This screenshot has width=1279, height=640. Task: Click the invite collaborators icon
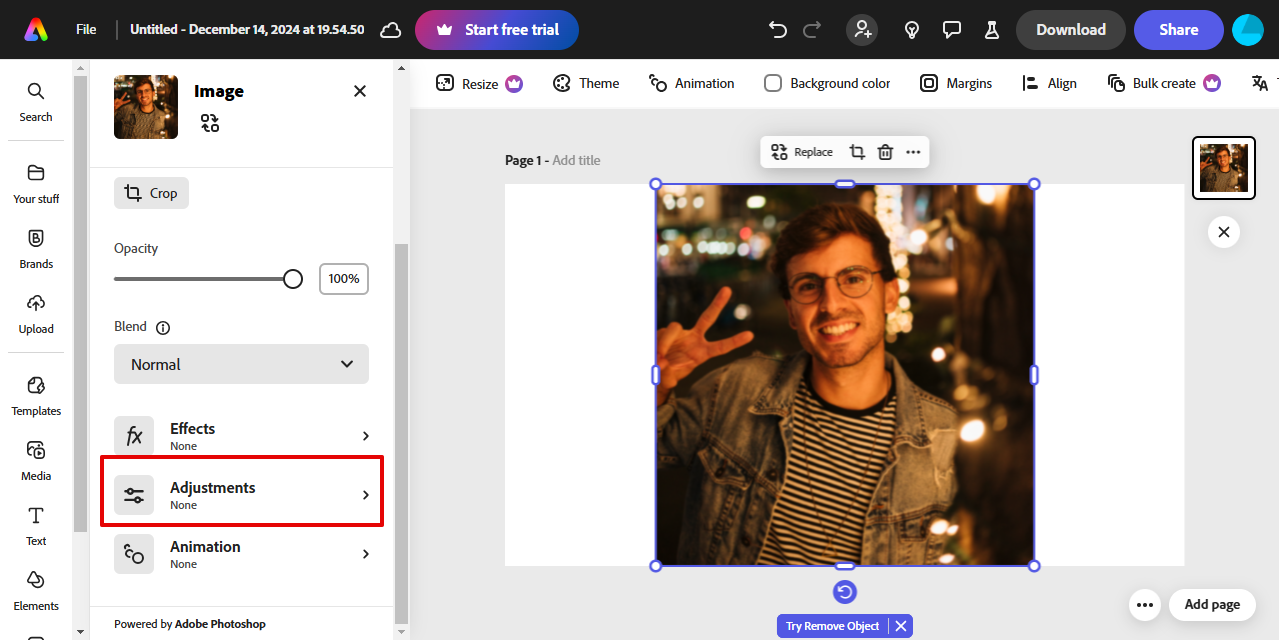(862, 30)
